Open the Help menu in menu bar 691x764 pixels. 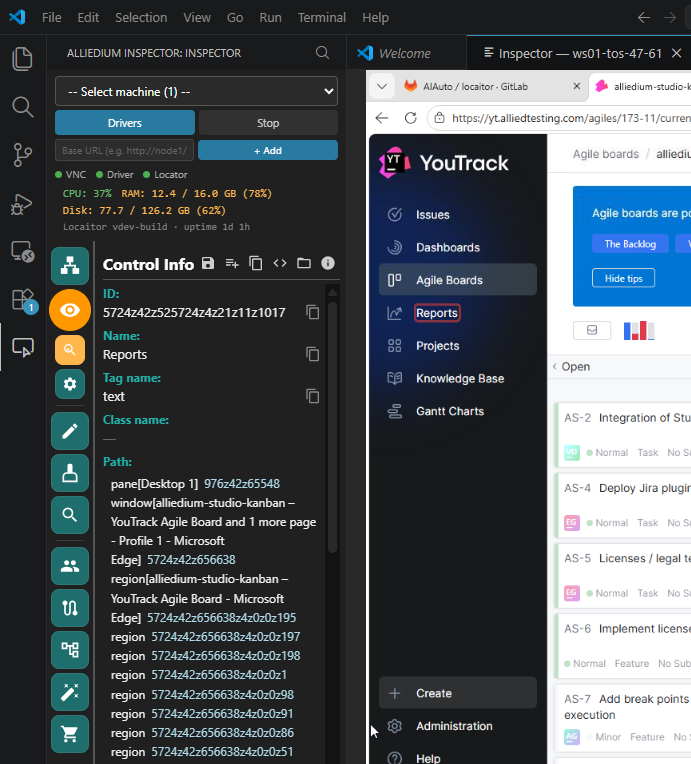pyautogui.click(x=375, y=18)
